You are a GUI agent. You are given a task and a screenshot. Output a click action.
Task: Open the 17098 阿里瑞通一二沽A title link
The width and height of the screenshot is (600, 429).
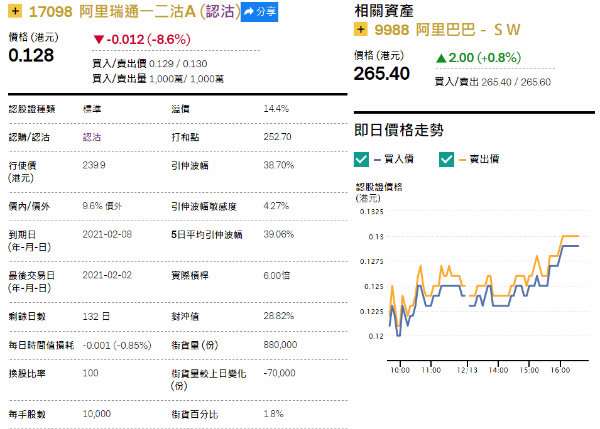pyautogui.click(x=135, y=11)
